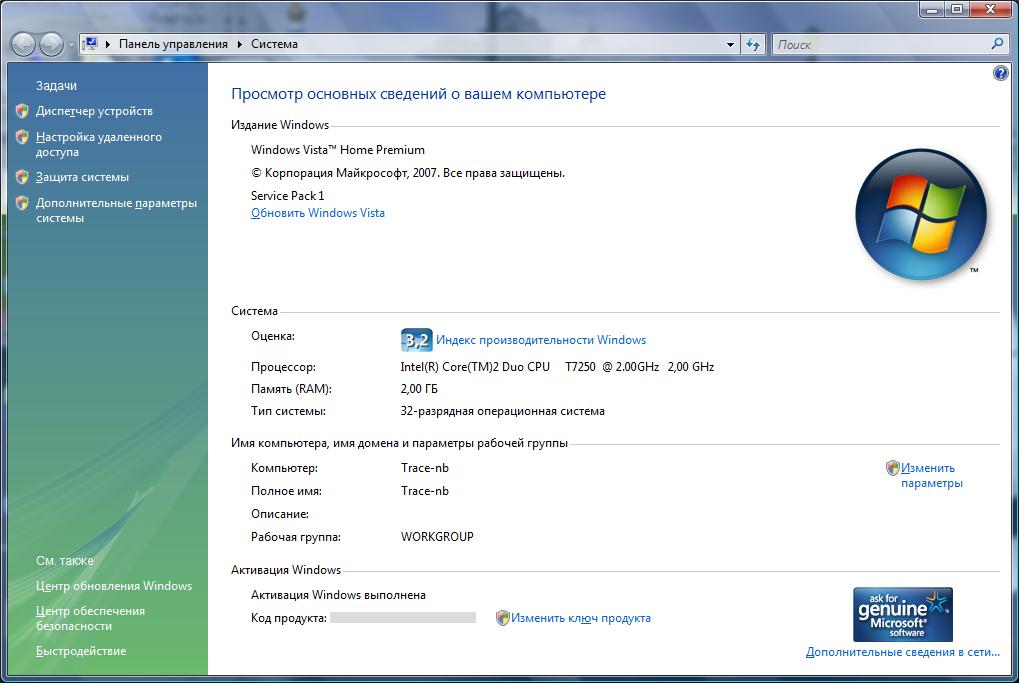
Task: Open Быстродействие link in sidebar
Action: tap(81, 651)
